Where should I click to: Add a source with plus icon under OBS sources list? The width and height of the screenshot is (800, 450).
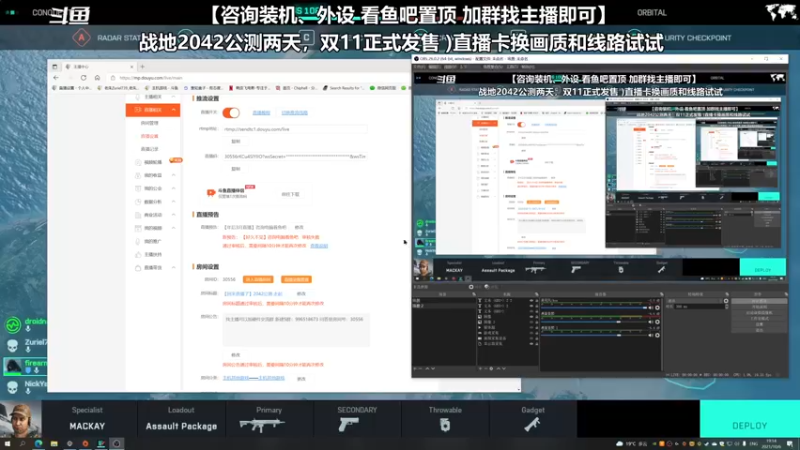(x=481, y=369)
